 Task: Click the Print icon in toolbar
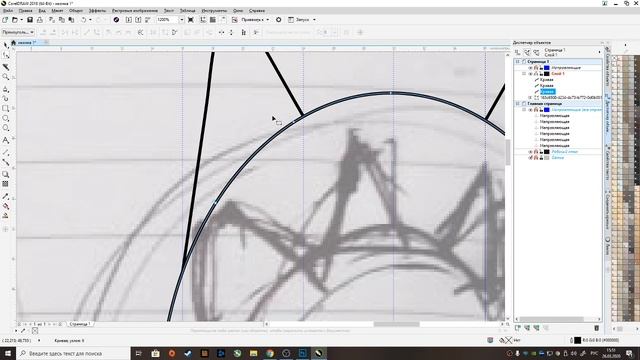(x=40, y=20)
